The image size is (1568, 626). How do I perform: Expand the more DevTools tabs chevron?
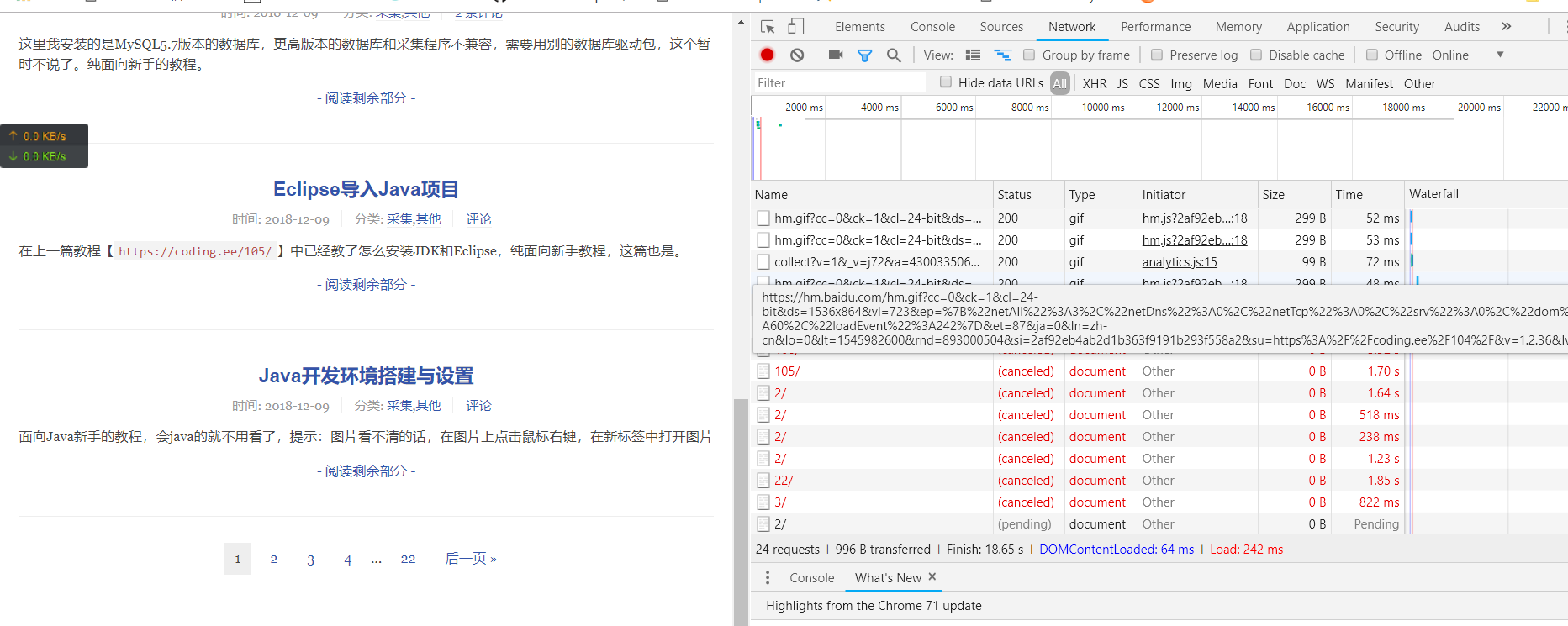point(1506,27)
